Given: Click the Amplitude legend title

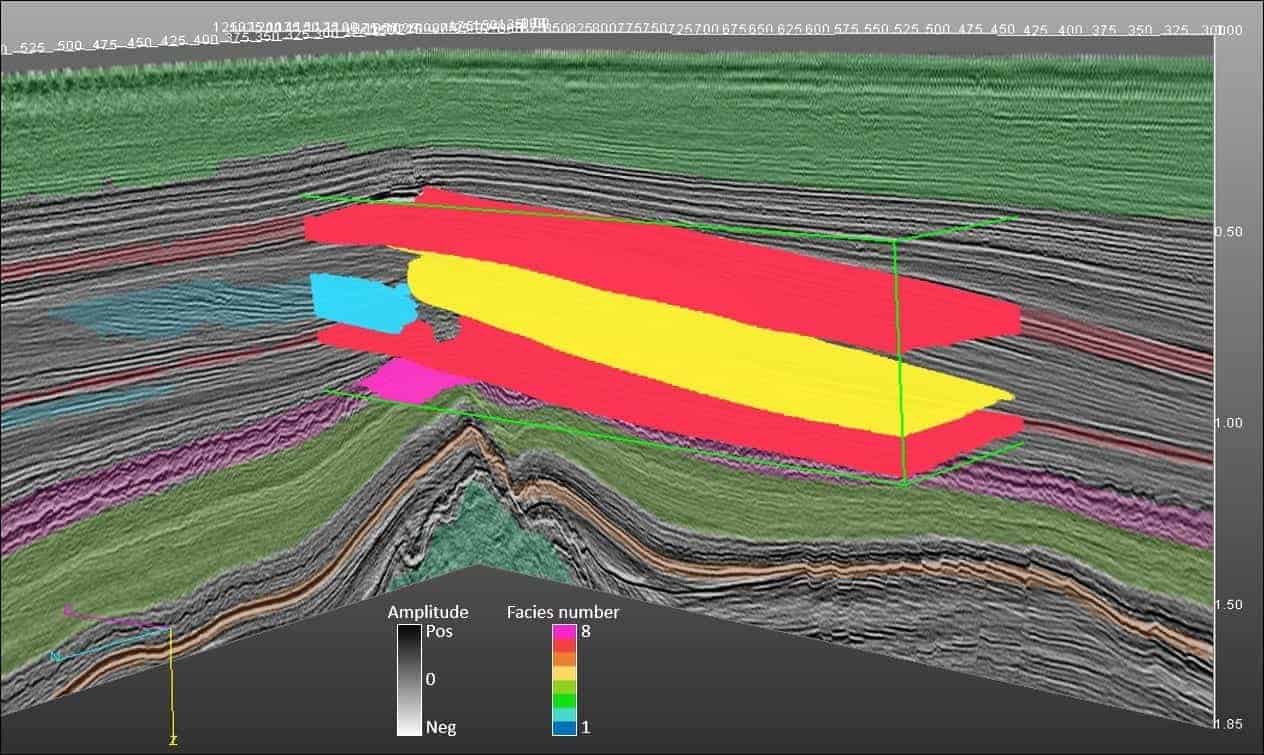Looking at the screenshot, I should (428, 611).
